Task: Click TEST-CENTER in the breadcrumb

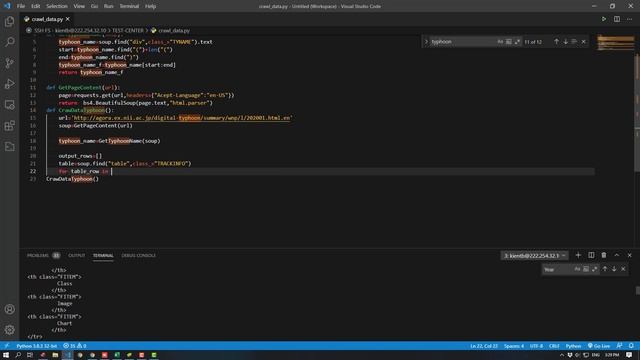Action: pos(128,31)
